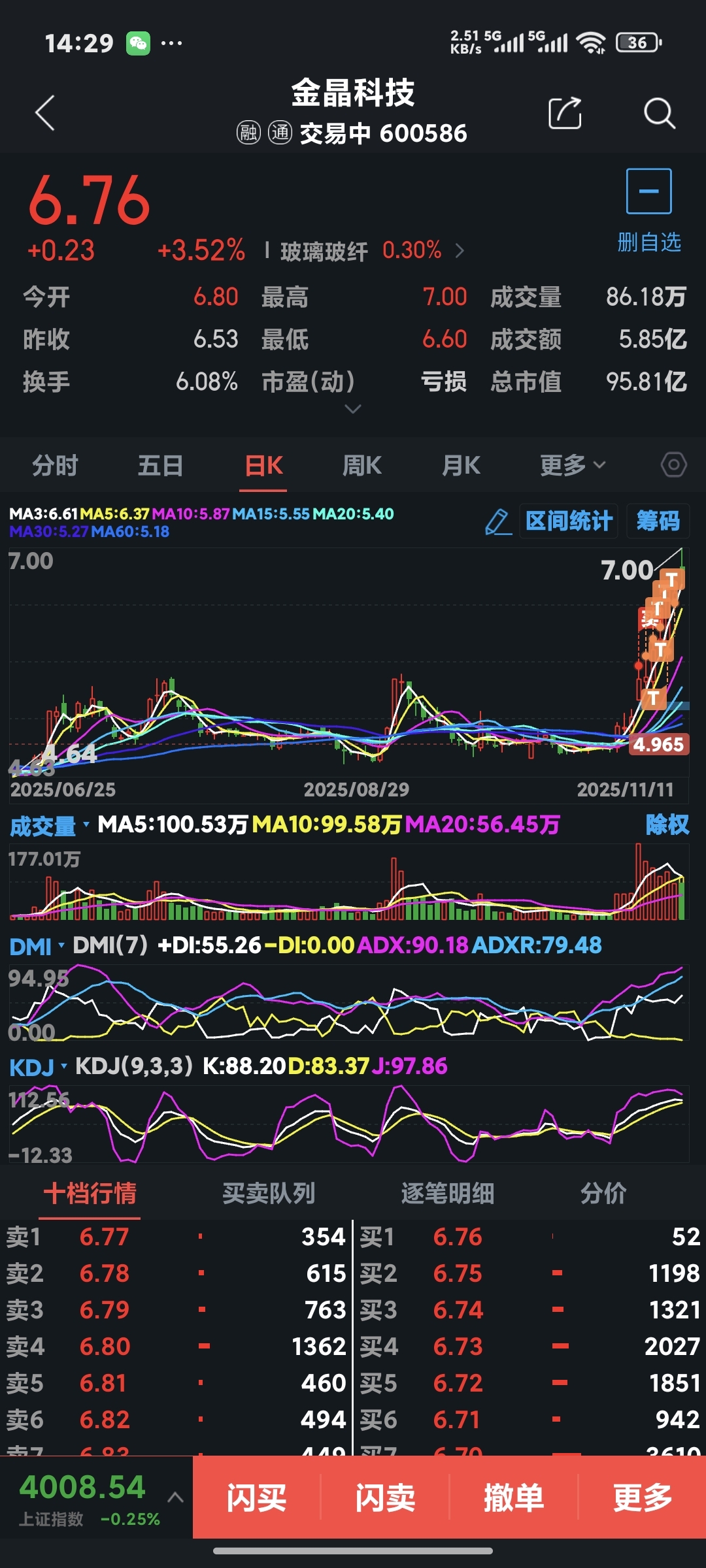
Task: Switch to 月K chart tab
Action: click(461, 465)
